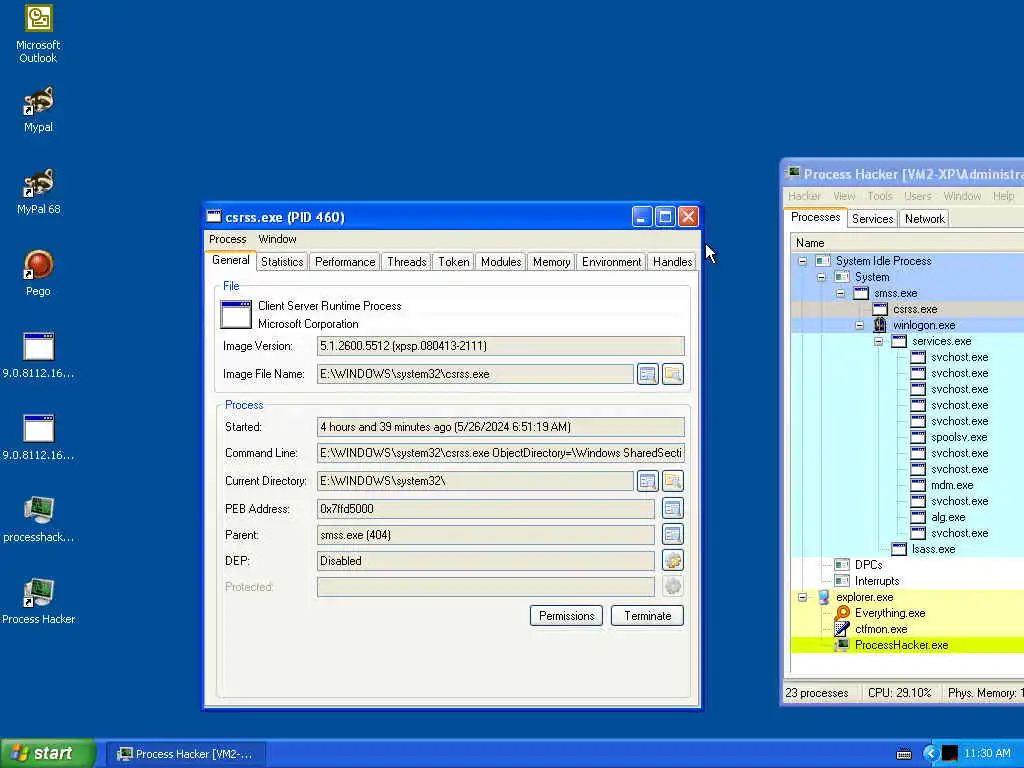Collapse the explorer.exe tree node
Image resolution: width=1024 pixels, height=768 pixels.
tap(803, 597)
